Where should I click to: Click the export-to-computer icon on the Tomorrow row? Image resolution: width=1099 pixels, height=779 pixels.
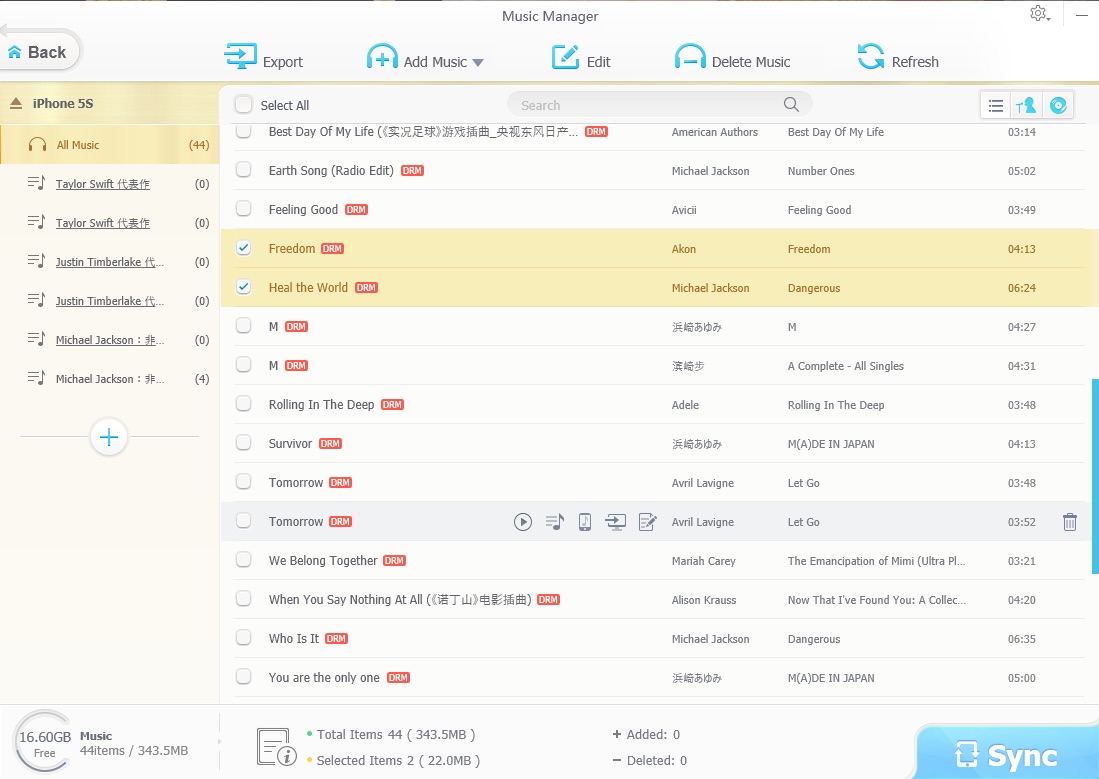point(616,521)
